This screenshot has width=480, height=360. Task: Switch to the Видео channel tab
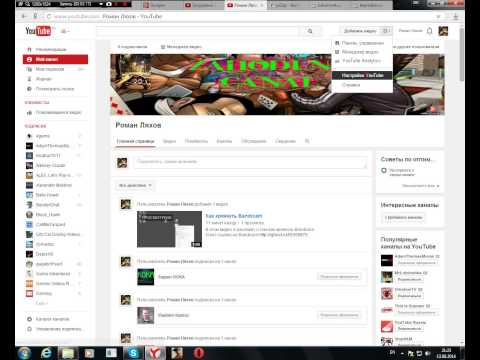pos(169,141)
